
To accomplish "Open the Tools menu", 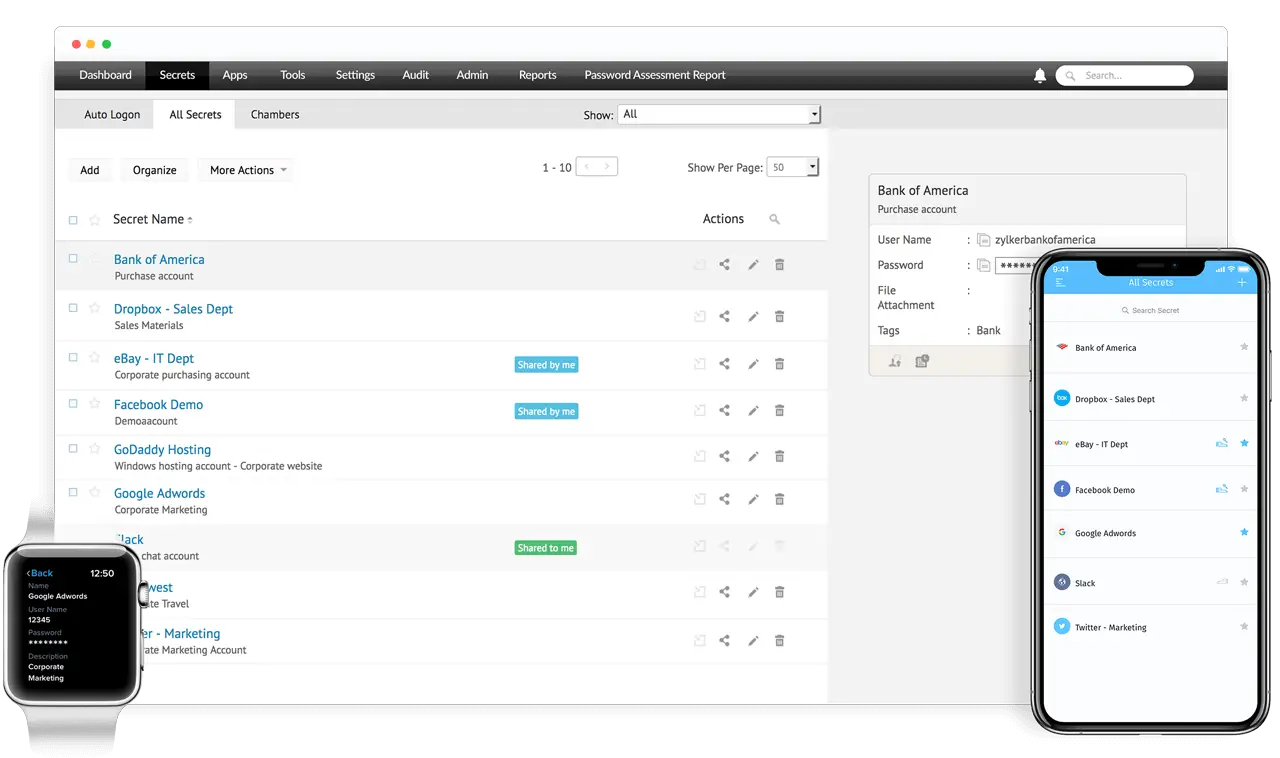I will pyautogui.click(x=293, y=75).
